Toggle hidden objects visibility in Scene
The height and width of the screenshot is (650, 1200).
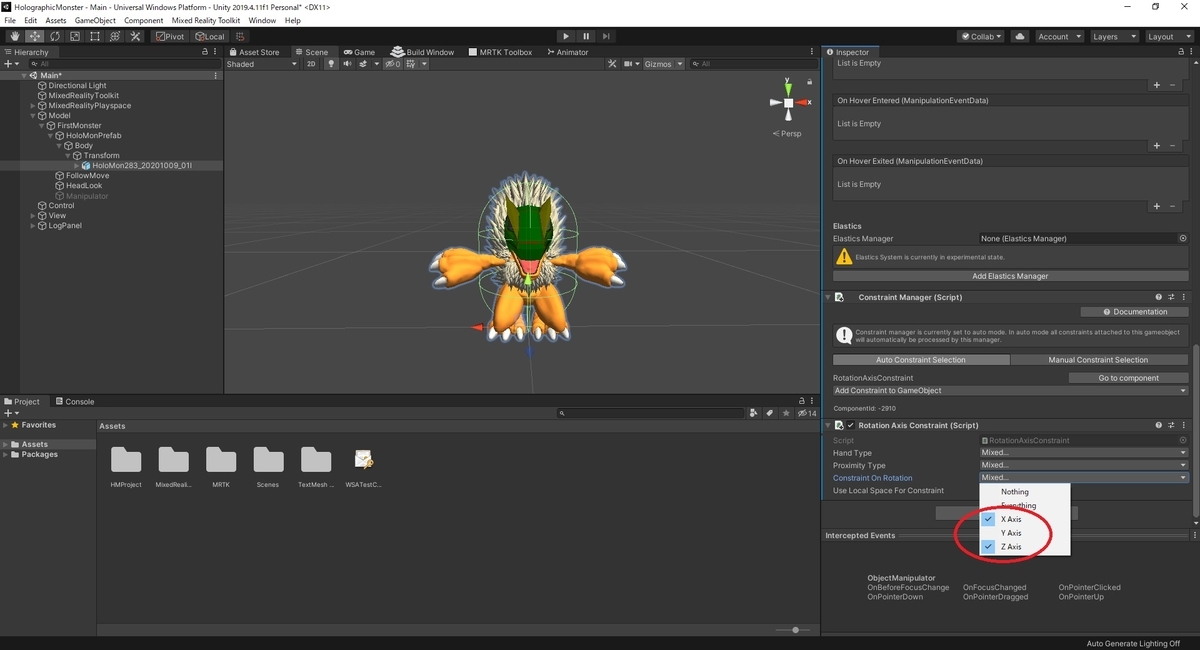click(391, 64)
